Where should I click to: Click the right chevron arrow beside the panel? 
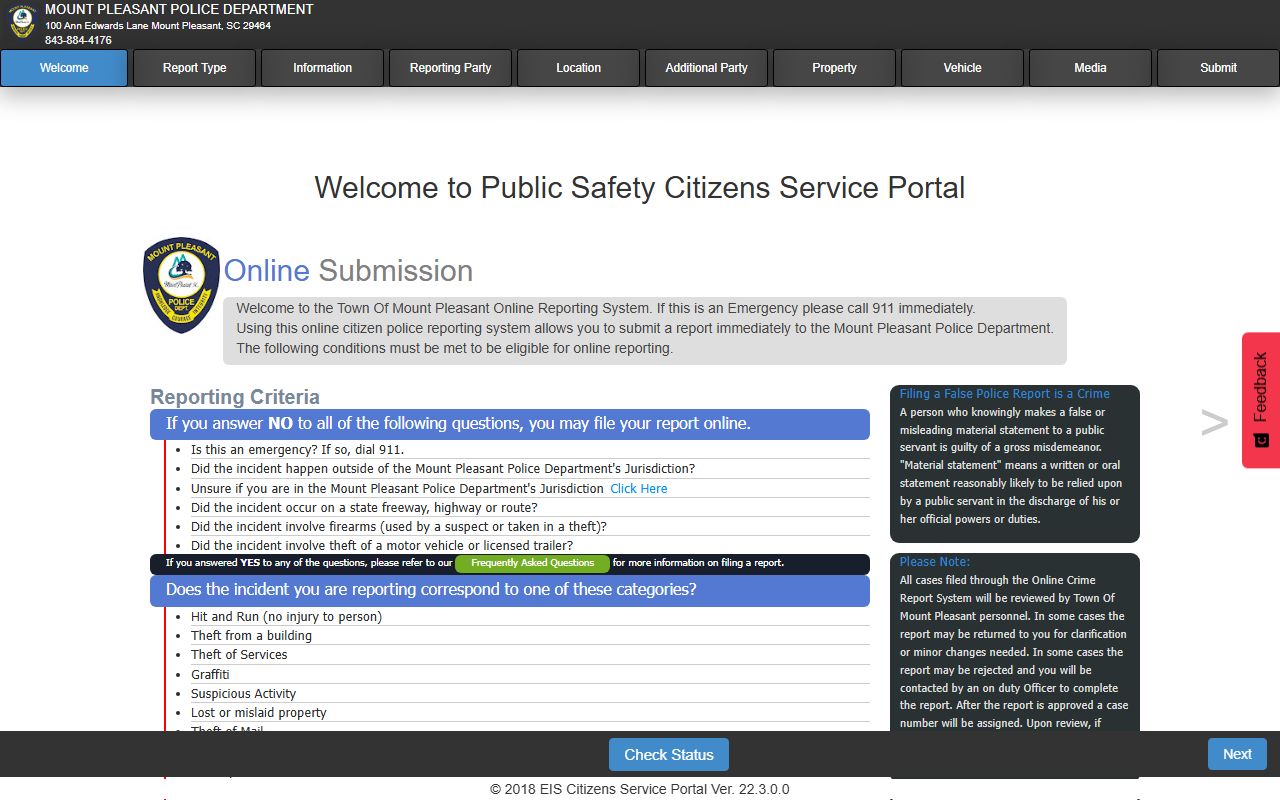[x=1213, y=423]
